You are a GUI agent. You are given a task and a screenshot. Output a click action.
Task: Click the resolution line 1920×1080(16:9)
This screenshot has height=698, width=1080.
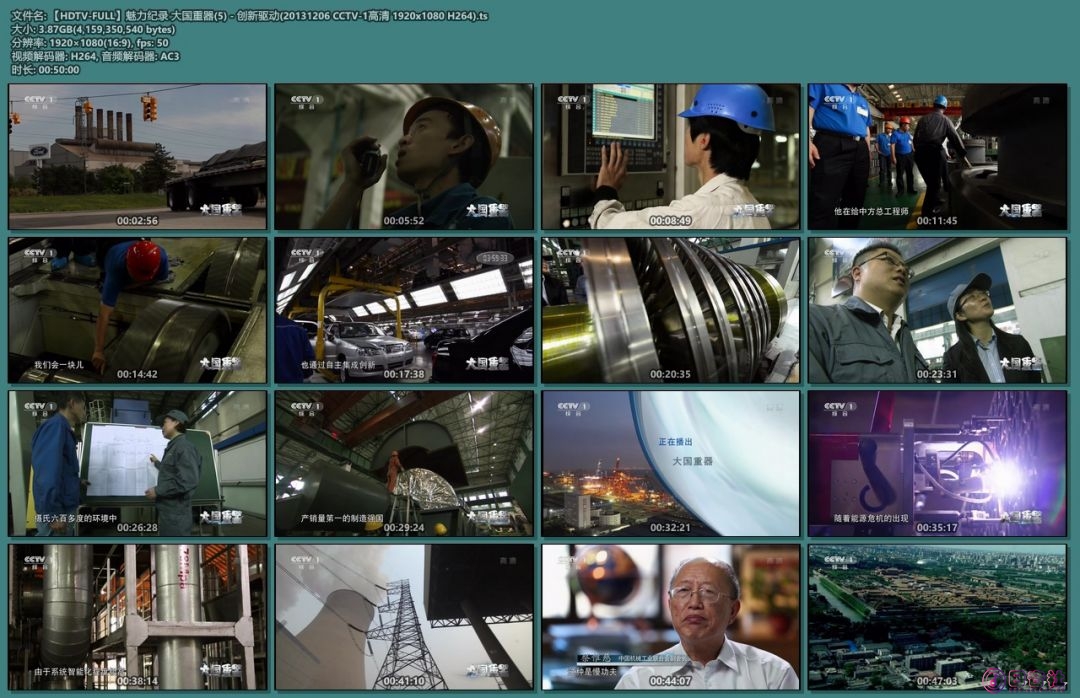click(90, 43)
